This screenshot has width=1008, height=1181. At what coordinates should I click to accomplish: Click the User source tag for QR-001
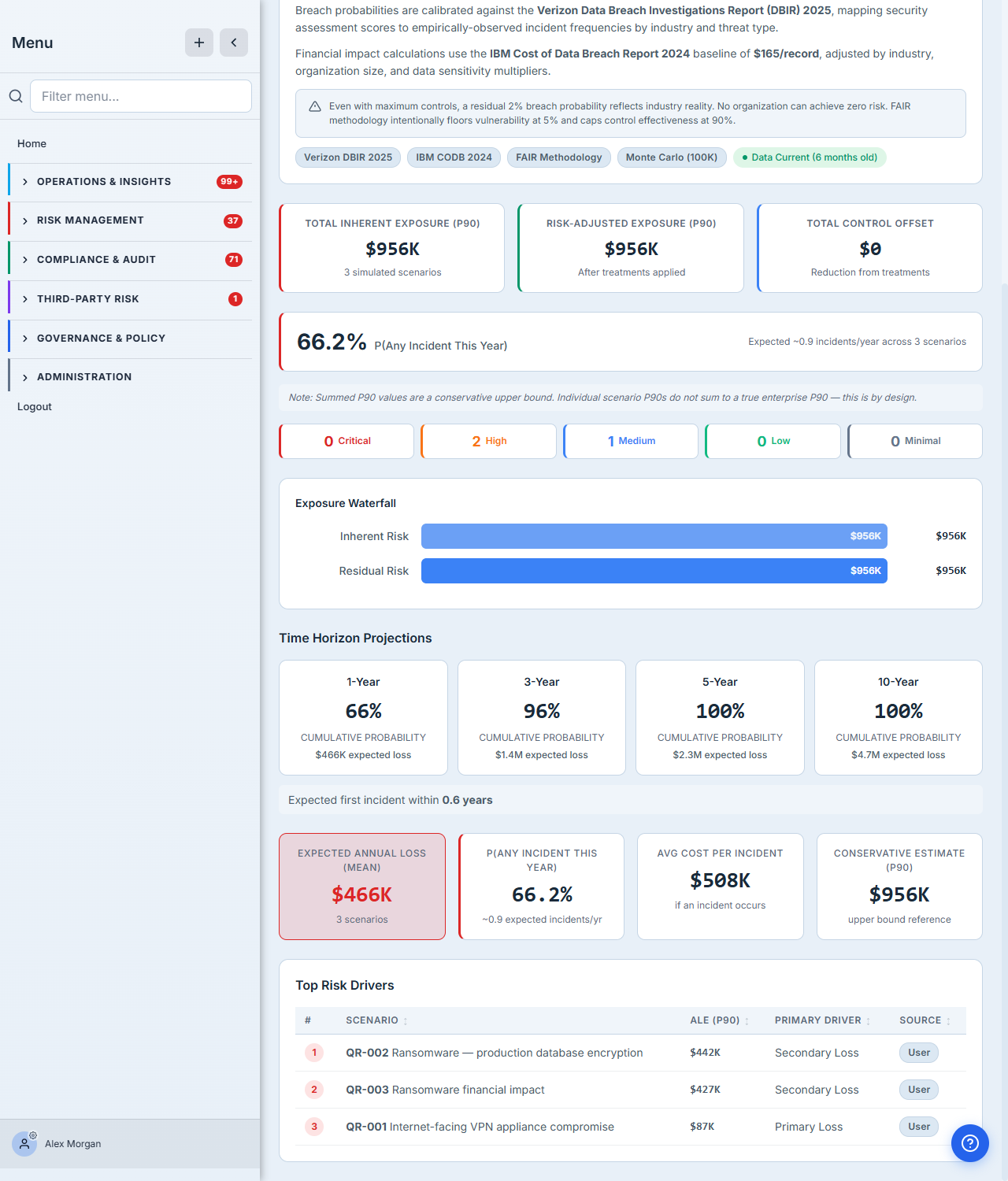coord(919,1127)
